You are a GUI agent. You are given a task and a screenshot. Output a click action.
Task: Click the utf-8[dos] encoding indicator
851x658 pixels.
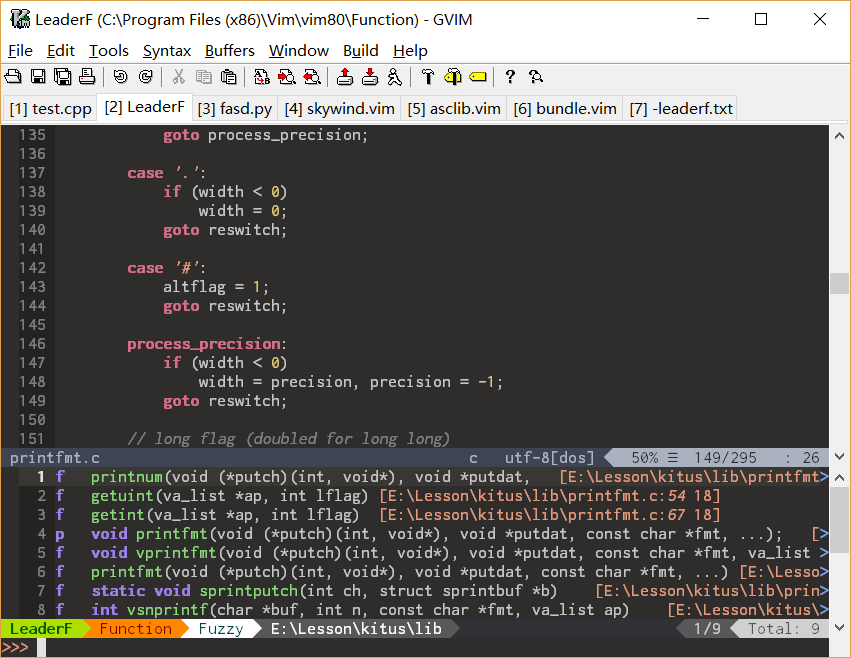click(550, 458)
